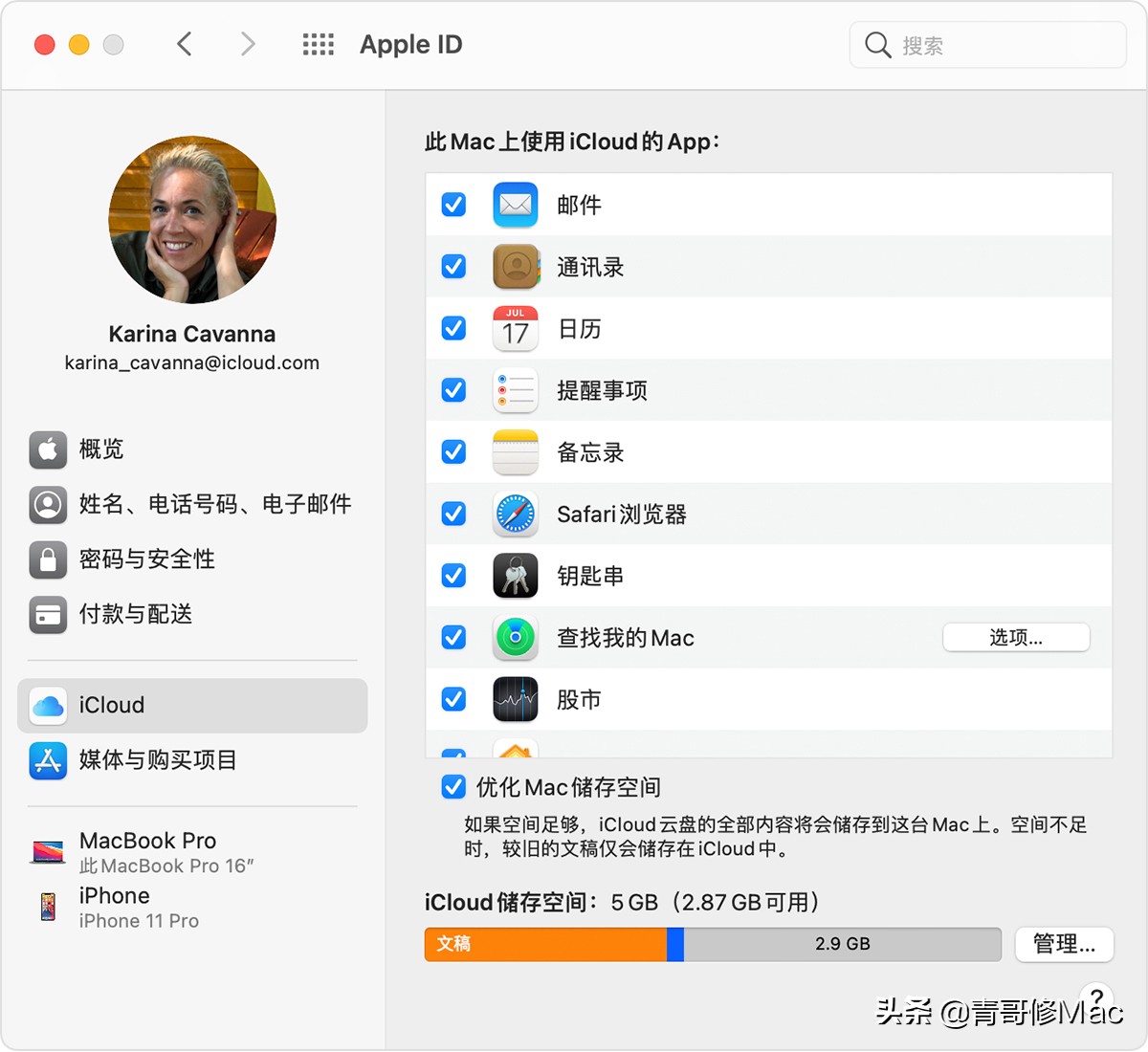
Task: Open the Mail app icon in iCloud list
Action: (516, 204)
